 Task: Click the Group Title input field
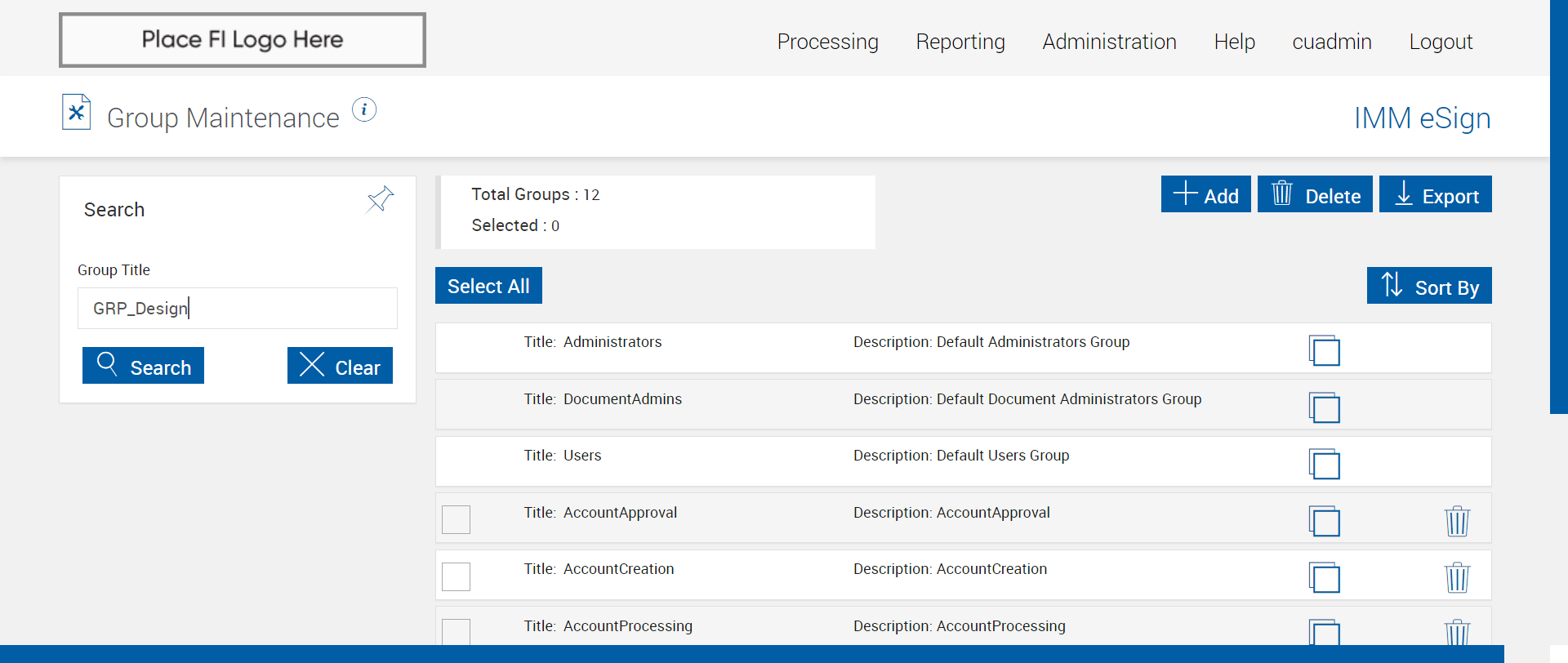pyautogui.click(x=238, y=308)
